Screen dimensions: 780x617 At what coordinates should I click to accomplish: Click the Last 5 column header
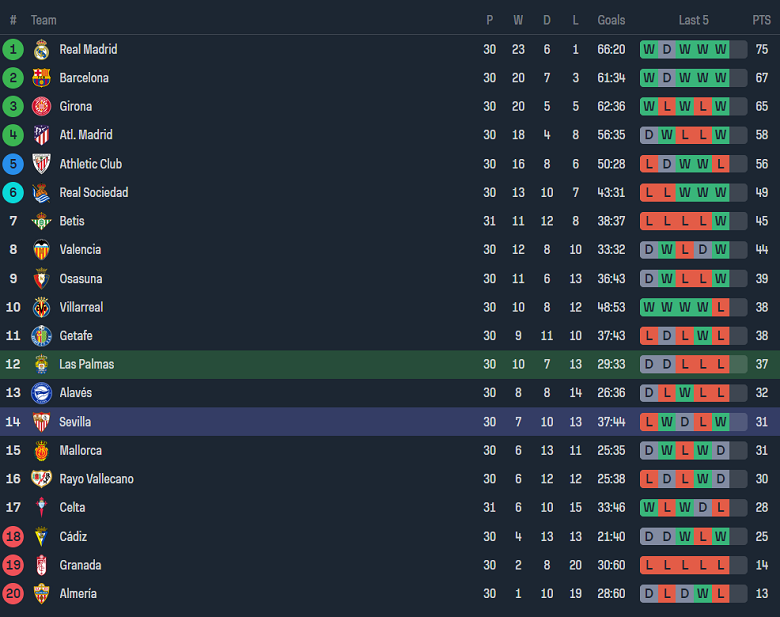click(693, 20)
